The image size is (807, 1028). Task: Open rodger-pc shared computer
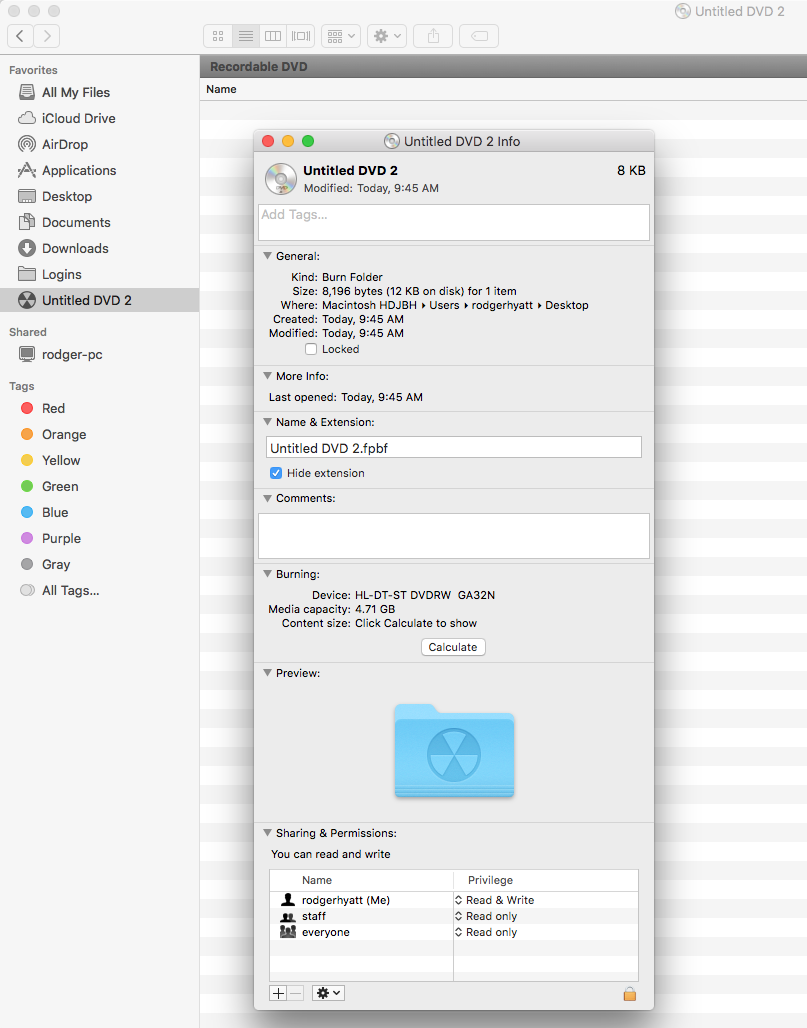pyautogui.click(x=100, y=355)
